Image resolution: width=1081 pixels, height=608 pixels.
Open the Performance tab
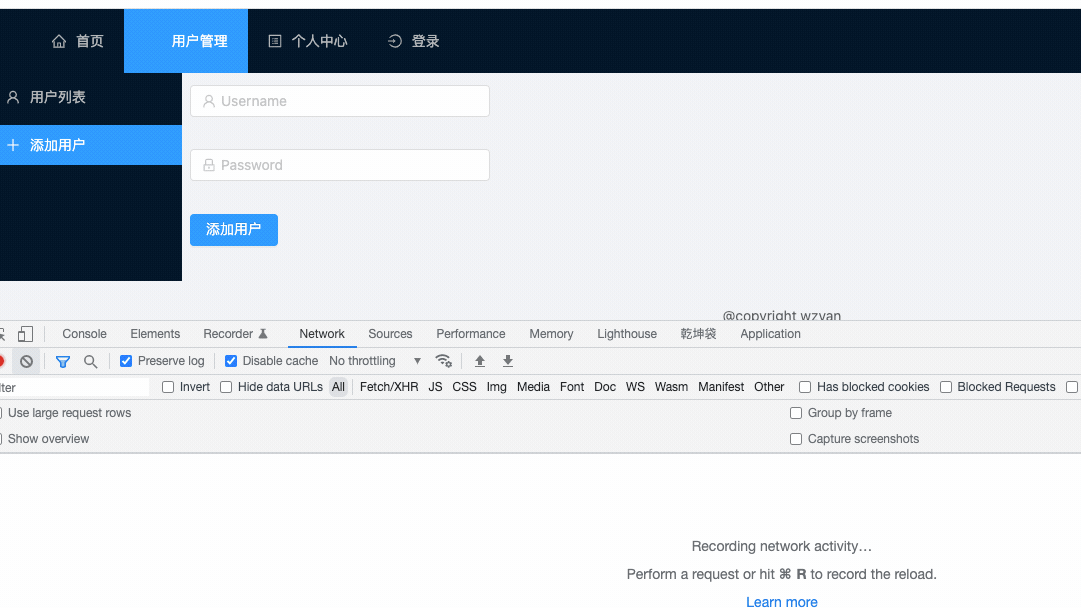[471, 334]
